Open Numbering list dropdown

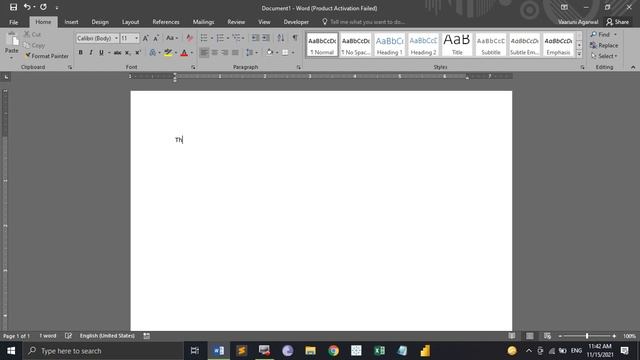[228, 38]
